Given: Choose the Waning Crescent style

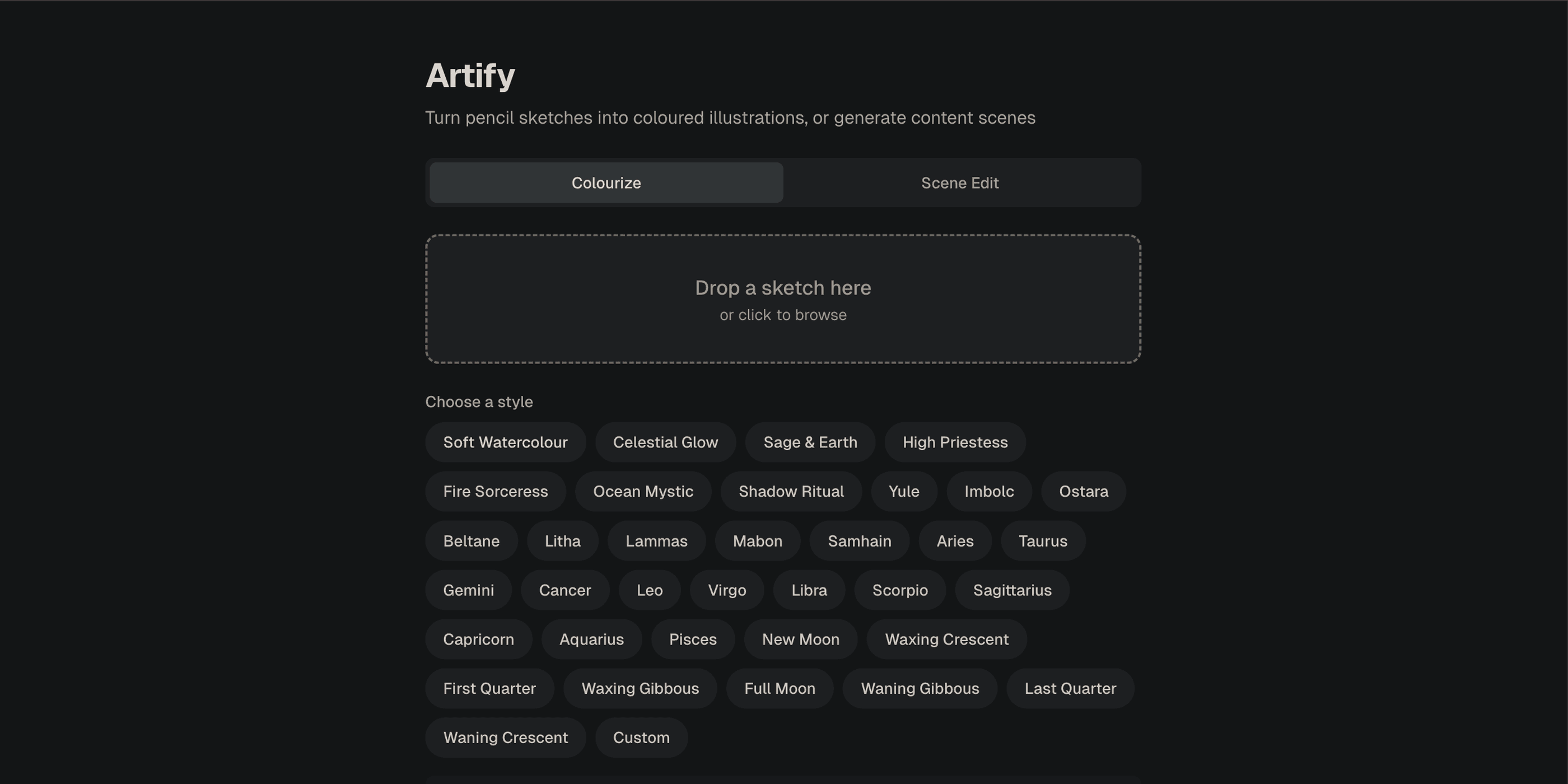Looking at the screenshot, I should [x=505, y=737].
